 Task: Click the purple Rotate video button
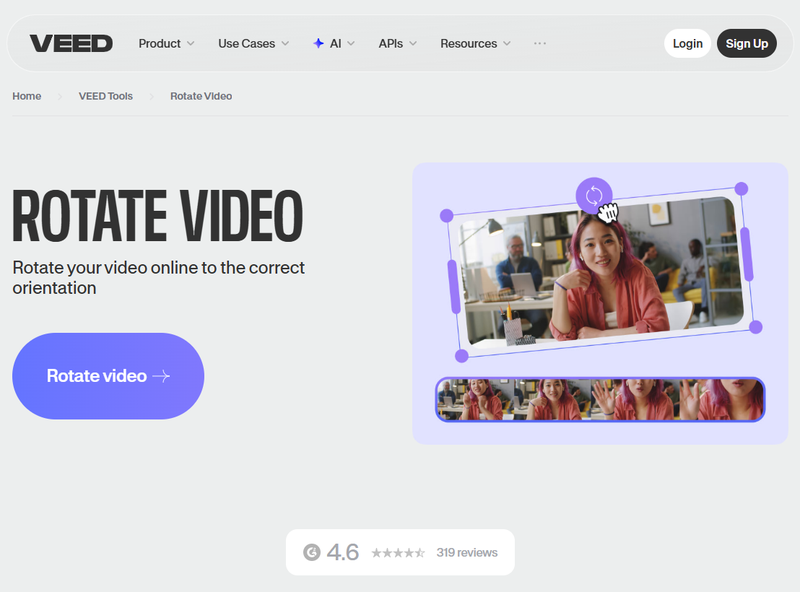point(108,376)
